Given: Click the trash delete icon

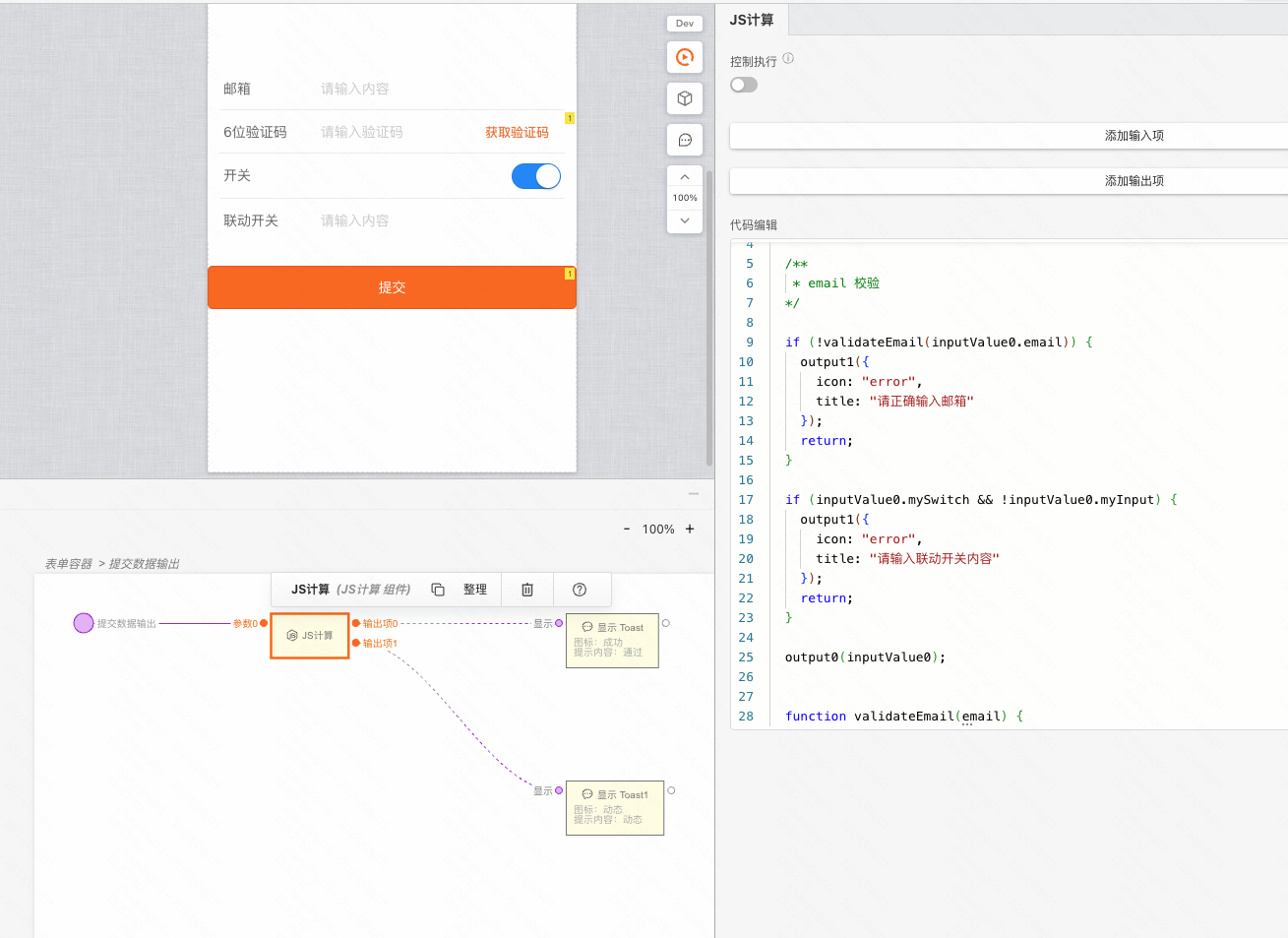Looking at the screenshot, I should (x=527, y=590).
